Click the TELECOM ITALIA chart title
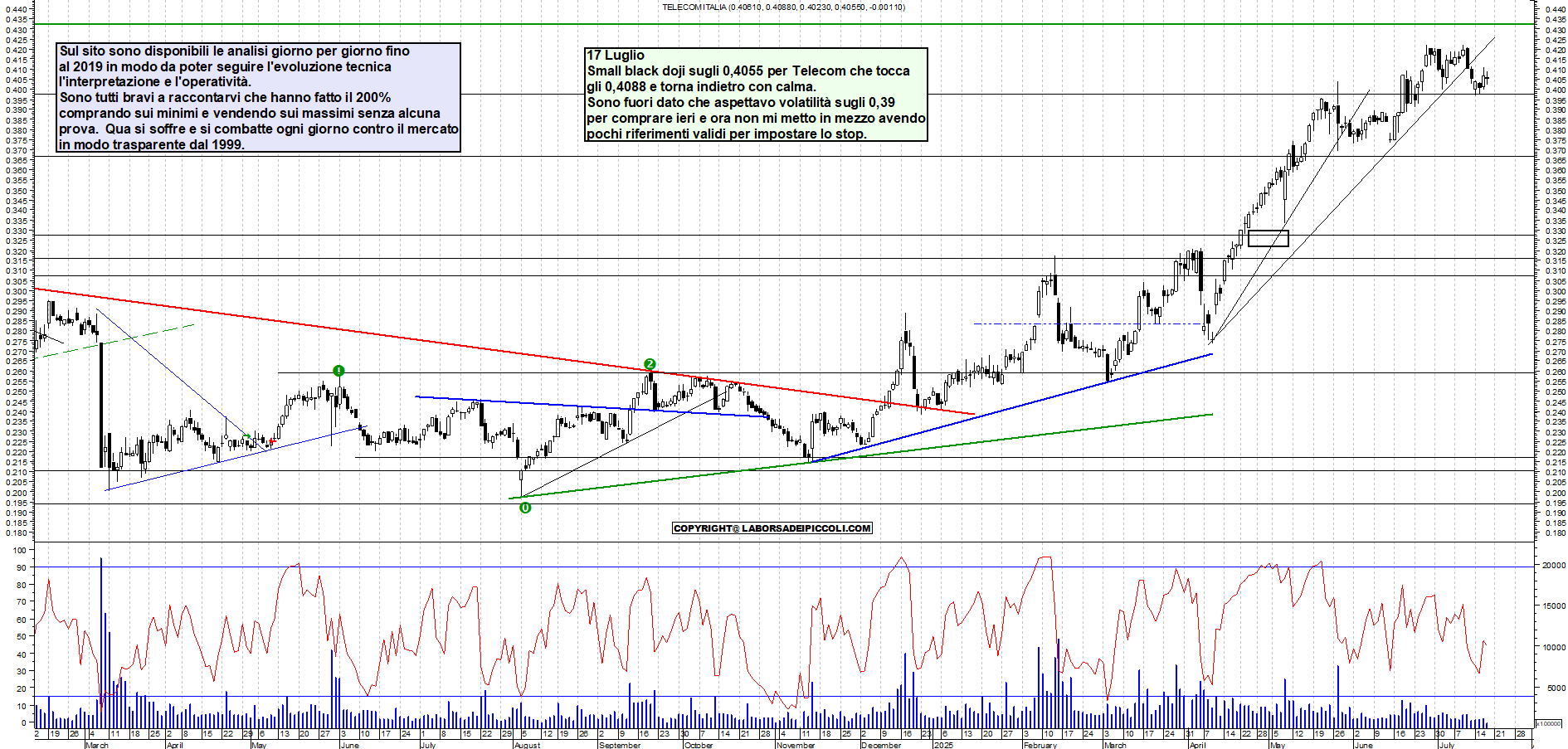 [783, 7]
